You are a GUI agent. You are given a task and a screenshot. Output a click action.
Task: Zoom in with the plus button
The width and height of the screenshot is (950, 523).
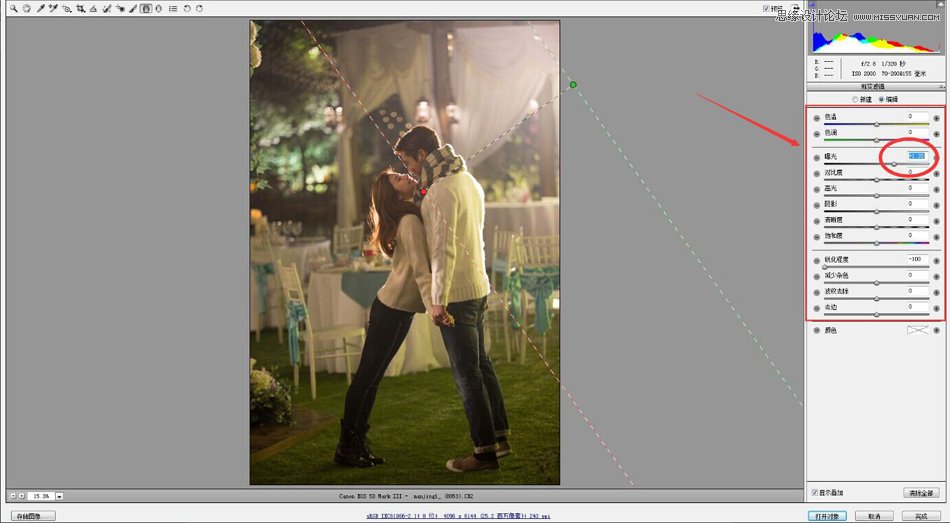point(21,496)
